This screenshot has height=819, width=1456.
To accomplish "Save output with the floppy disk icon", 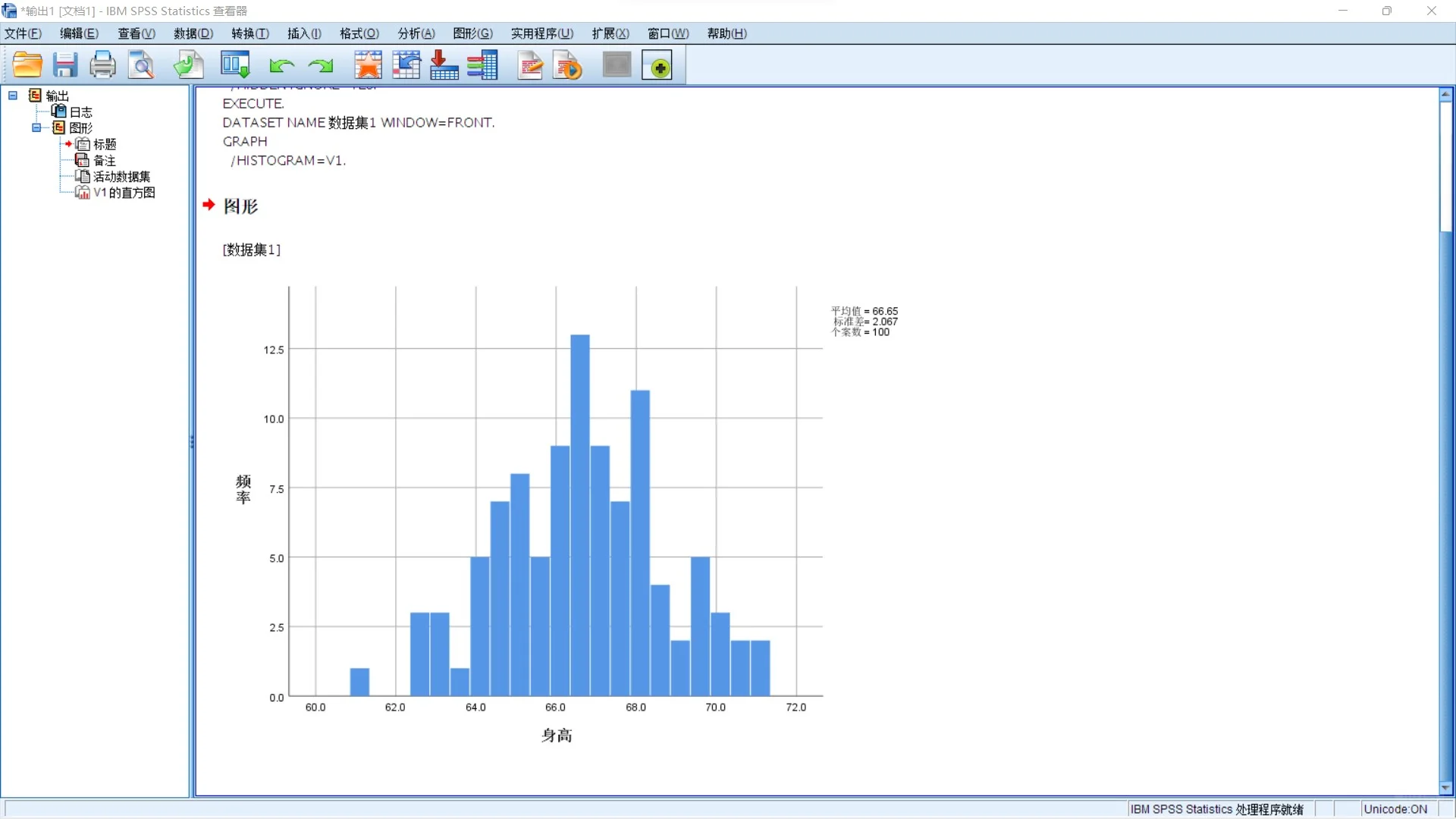I will point(65,65).
